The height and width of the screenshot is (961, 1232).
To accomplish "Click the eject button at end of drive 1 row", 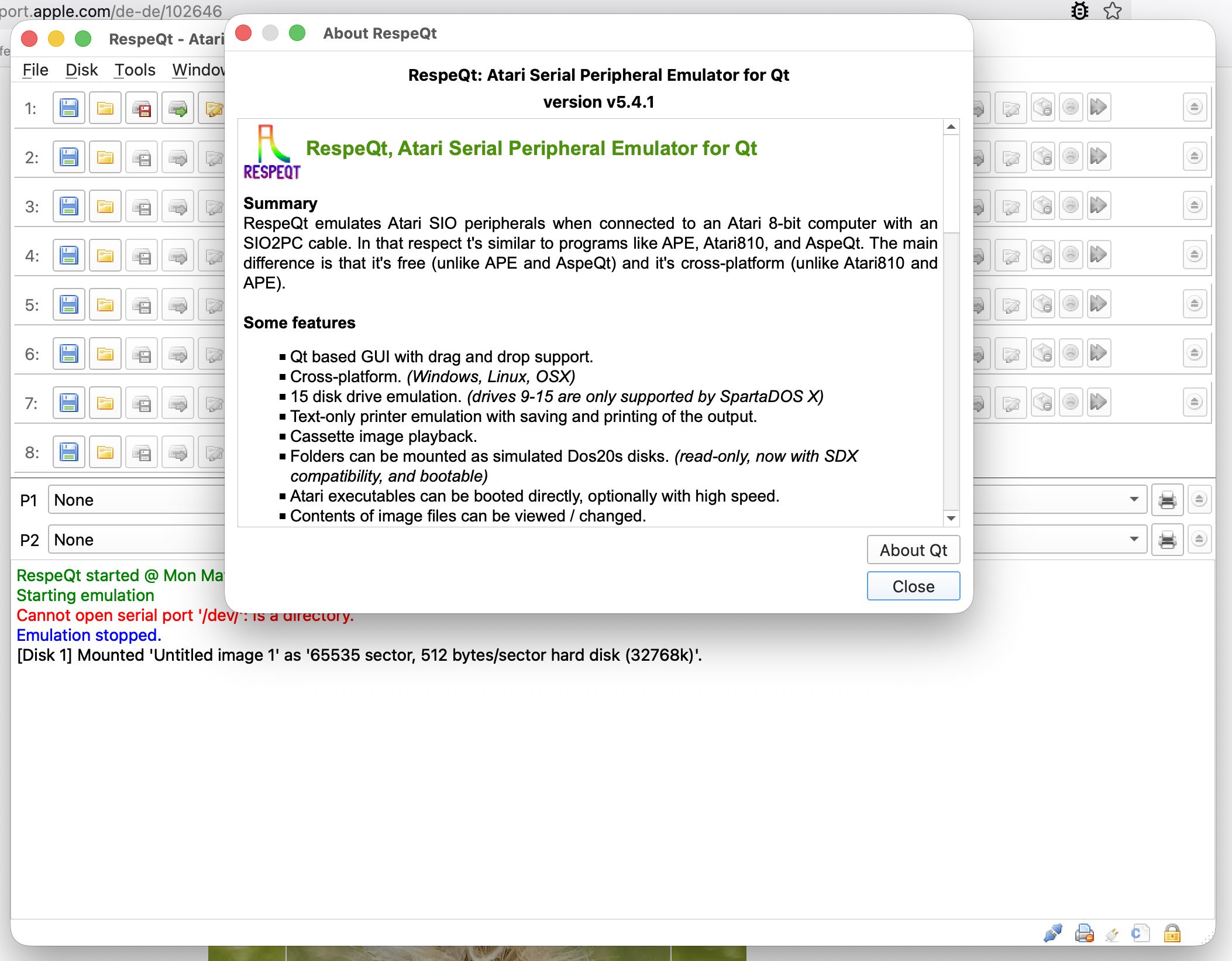I will [1195, 108].
